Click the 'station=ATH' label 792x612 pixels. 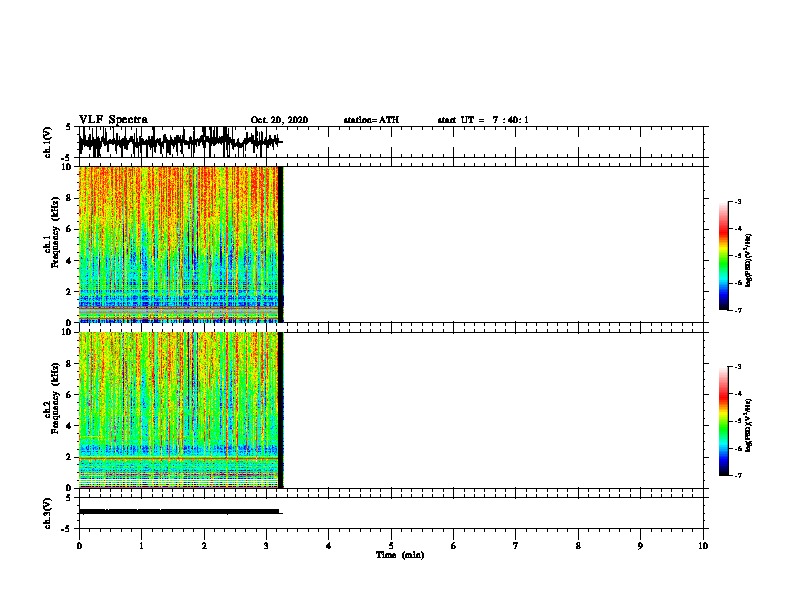pos(371,120)
